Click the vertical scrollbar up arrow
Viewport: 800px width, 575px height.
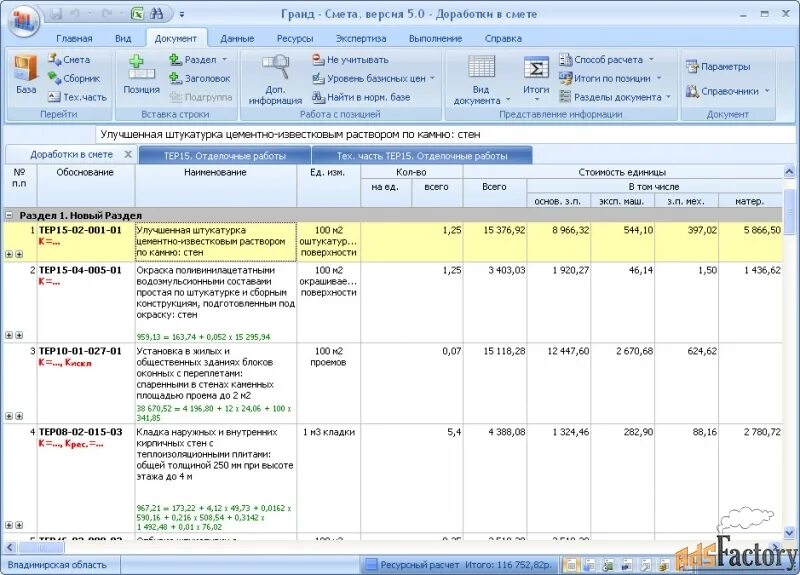pos(788,172)
